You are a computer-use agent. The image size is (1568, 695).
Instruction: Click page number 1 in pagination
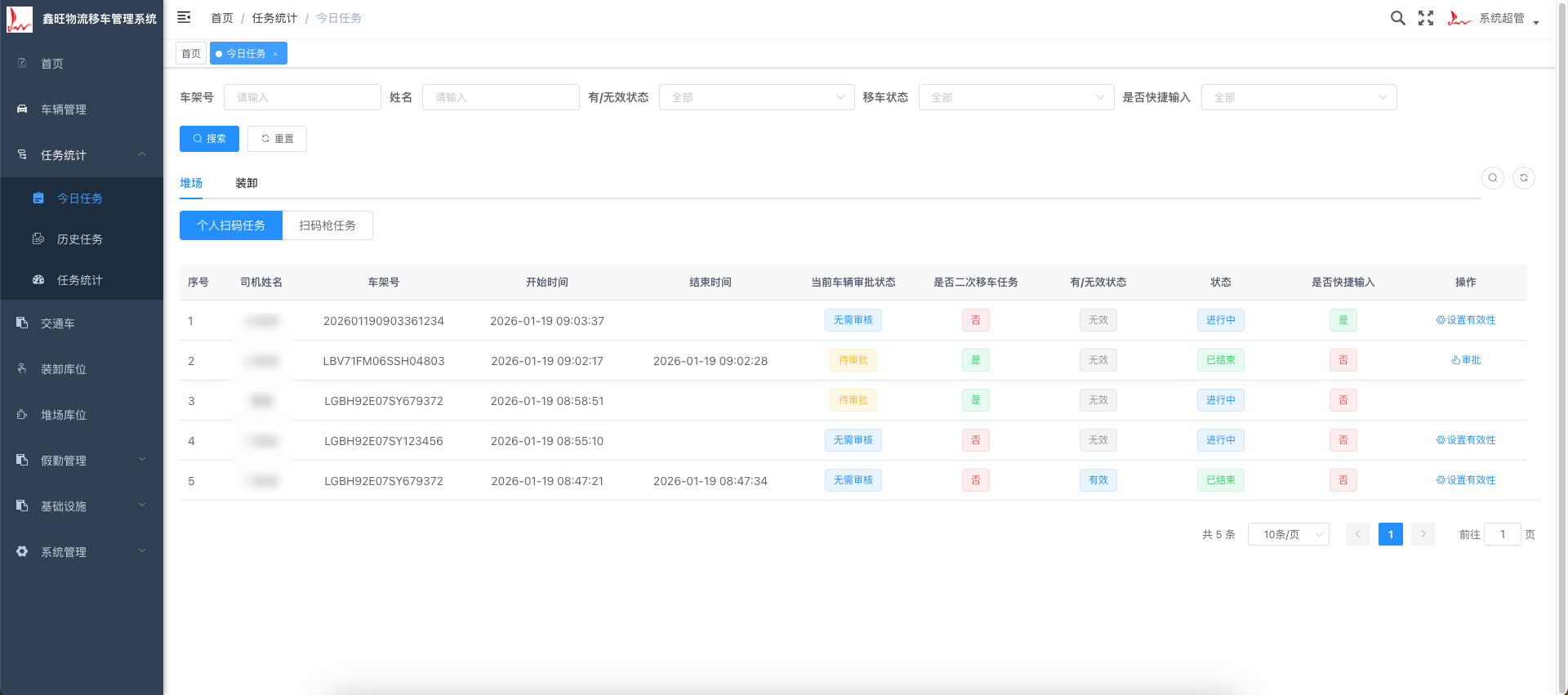coord(1391,534)
